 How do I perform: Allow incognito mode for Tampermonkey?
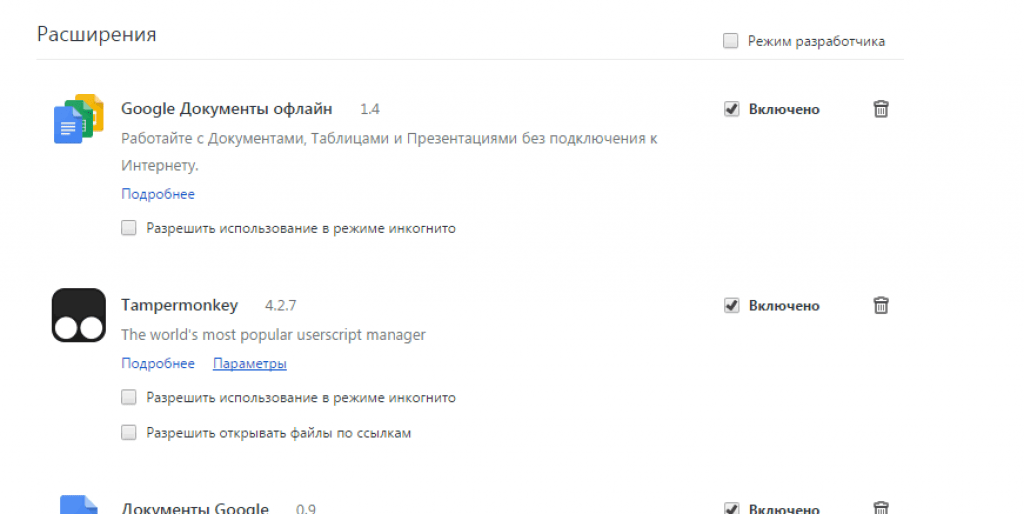129,397
